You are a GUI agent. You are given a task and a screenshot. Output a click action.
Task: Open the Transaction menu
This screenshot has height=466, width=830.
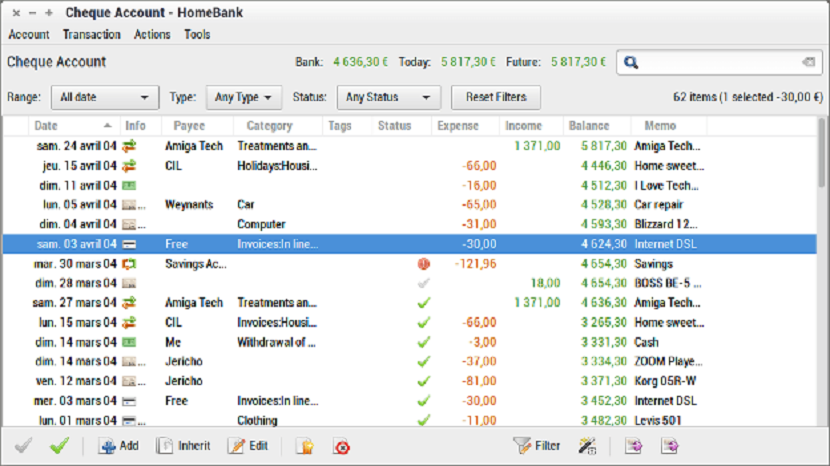click(x=91, y=34)
